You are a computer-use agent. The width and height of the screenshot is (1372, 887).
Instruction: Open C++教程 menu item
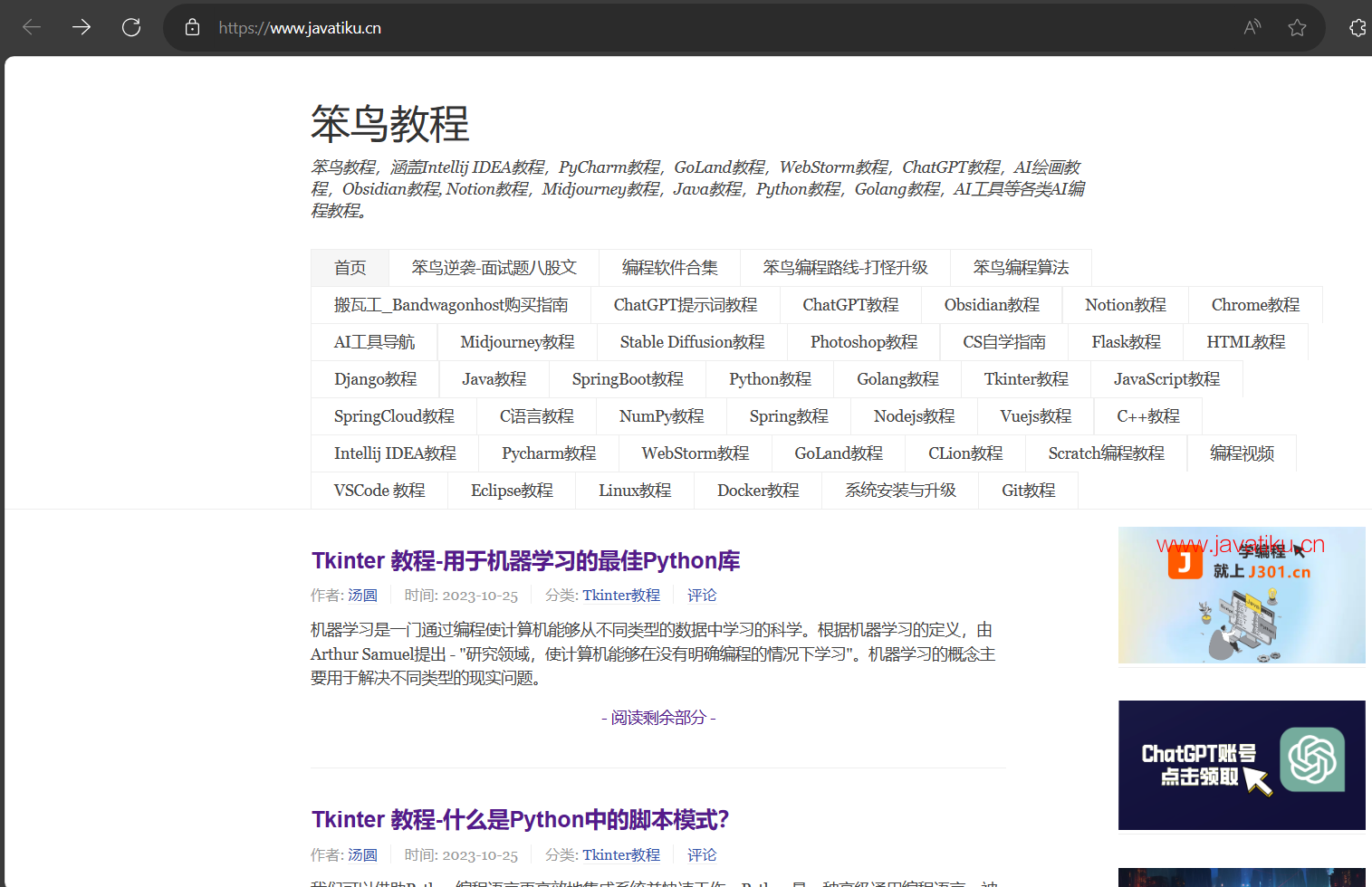click(1148, 416)
